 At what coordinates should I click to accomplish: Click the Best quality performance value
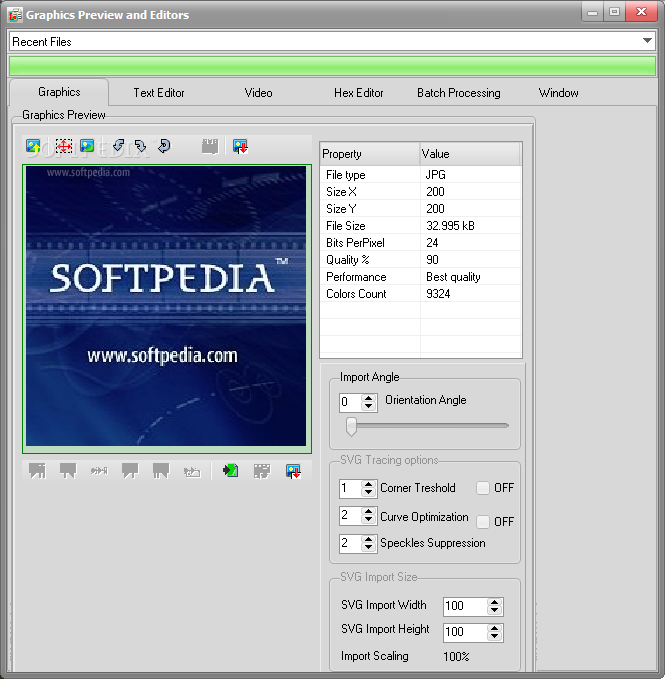[x=453, y=277]
